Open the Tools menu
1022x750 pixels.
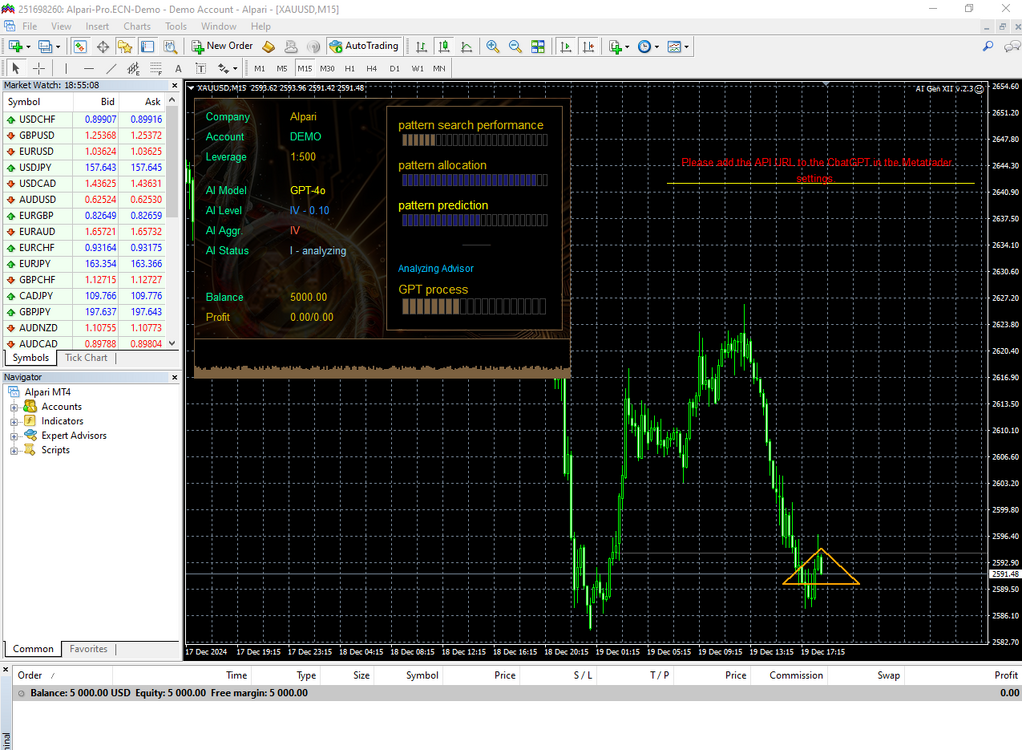pyautogui.click(x=176, y=26)
